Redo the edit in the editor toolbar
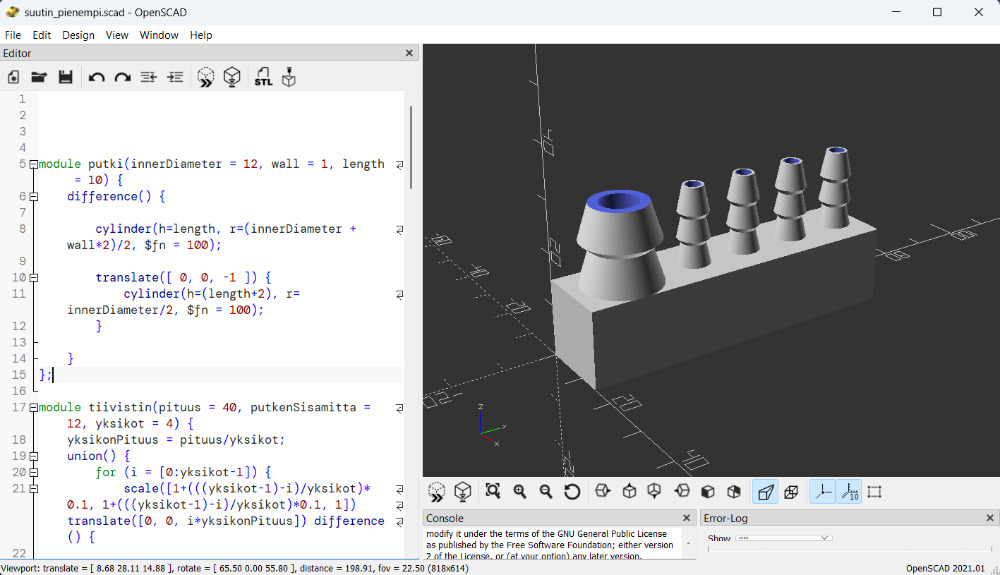Viewport: 1000px width, 575px height. (x=122, y=77)
